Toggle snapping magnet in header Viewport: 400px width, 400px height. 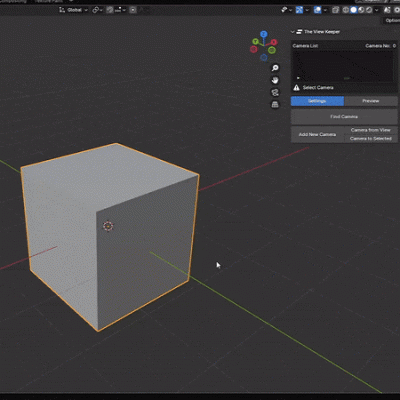tap(110, 10)
